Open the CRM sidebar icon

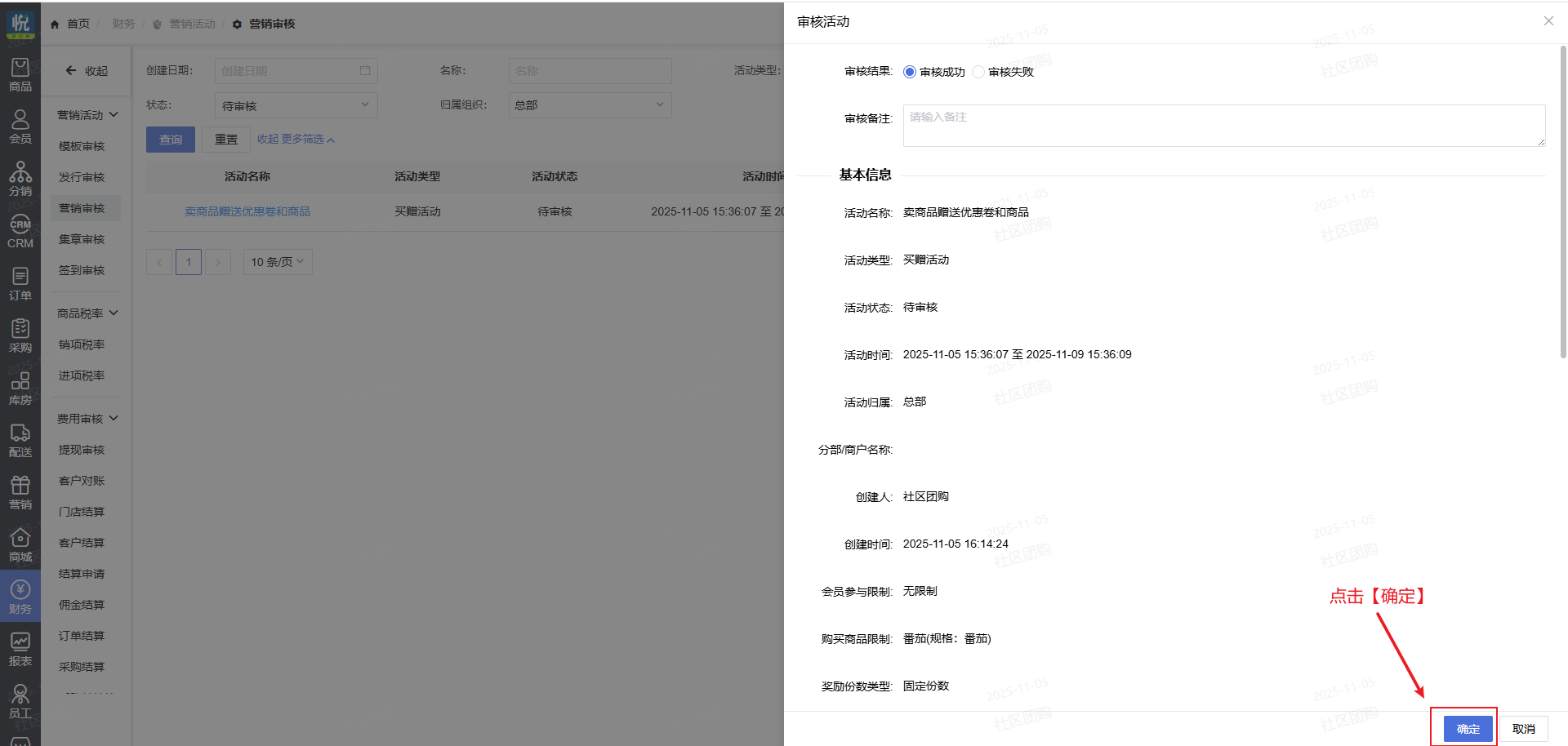(x=20, y=232)
